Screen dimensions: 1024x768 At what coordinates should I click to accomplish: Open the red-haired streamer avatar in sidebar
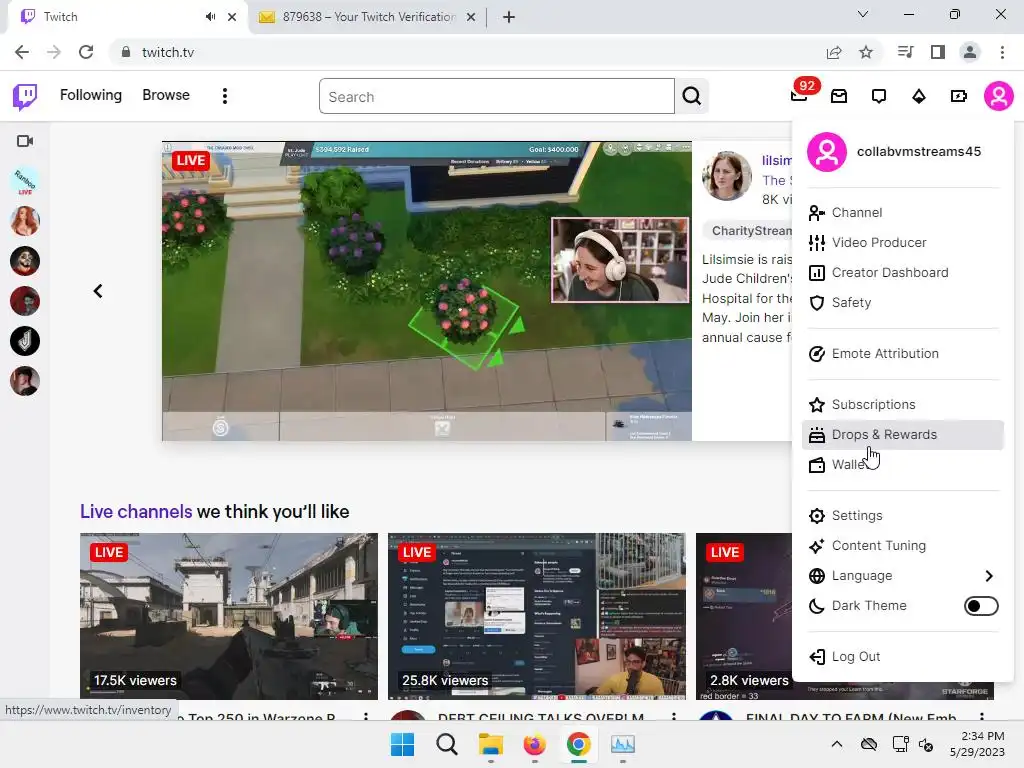coord(25,221)
